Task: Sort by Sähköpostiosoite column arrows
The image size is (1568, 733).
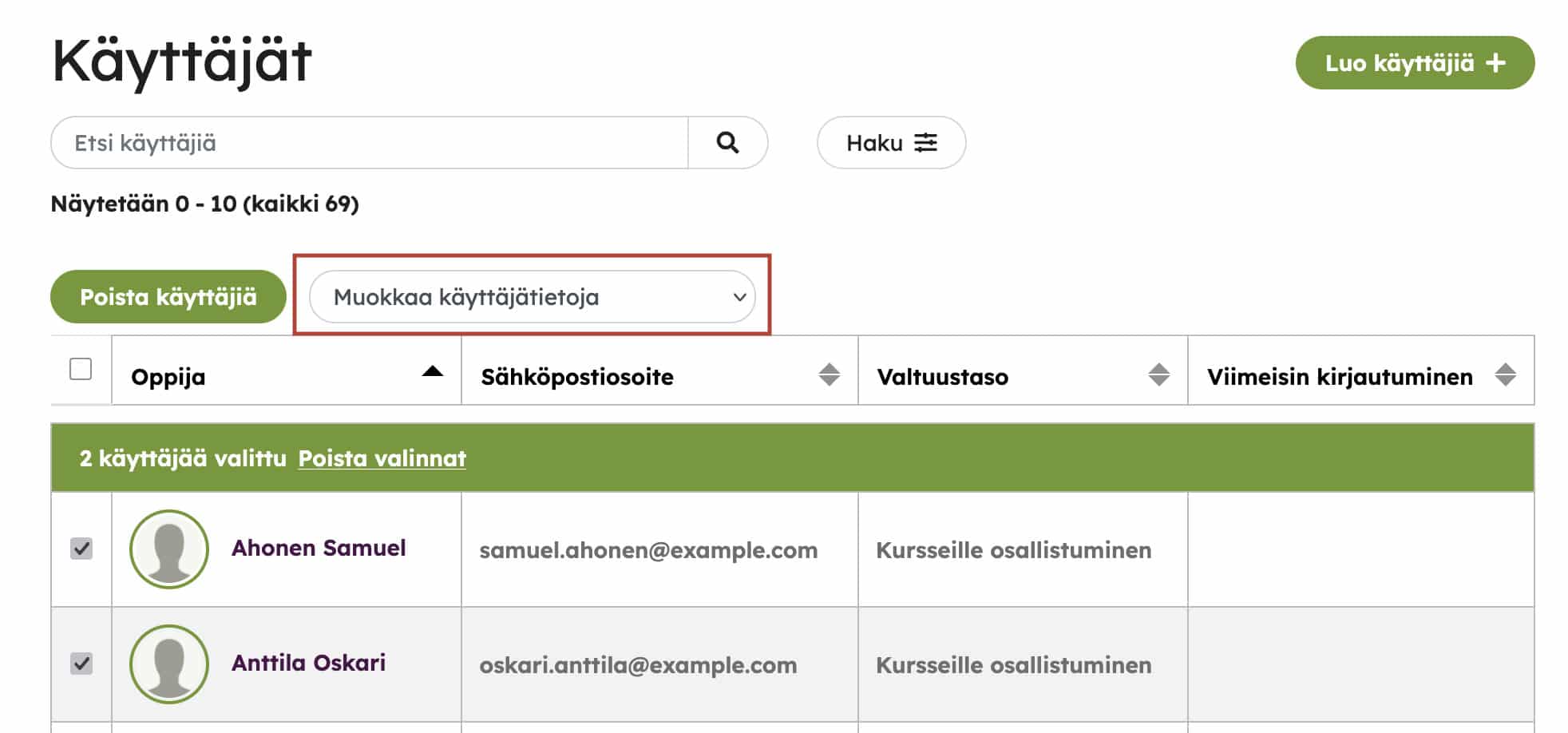Action: click(830, 374)
